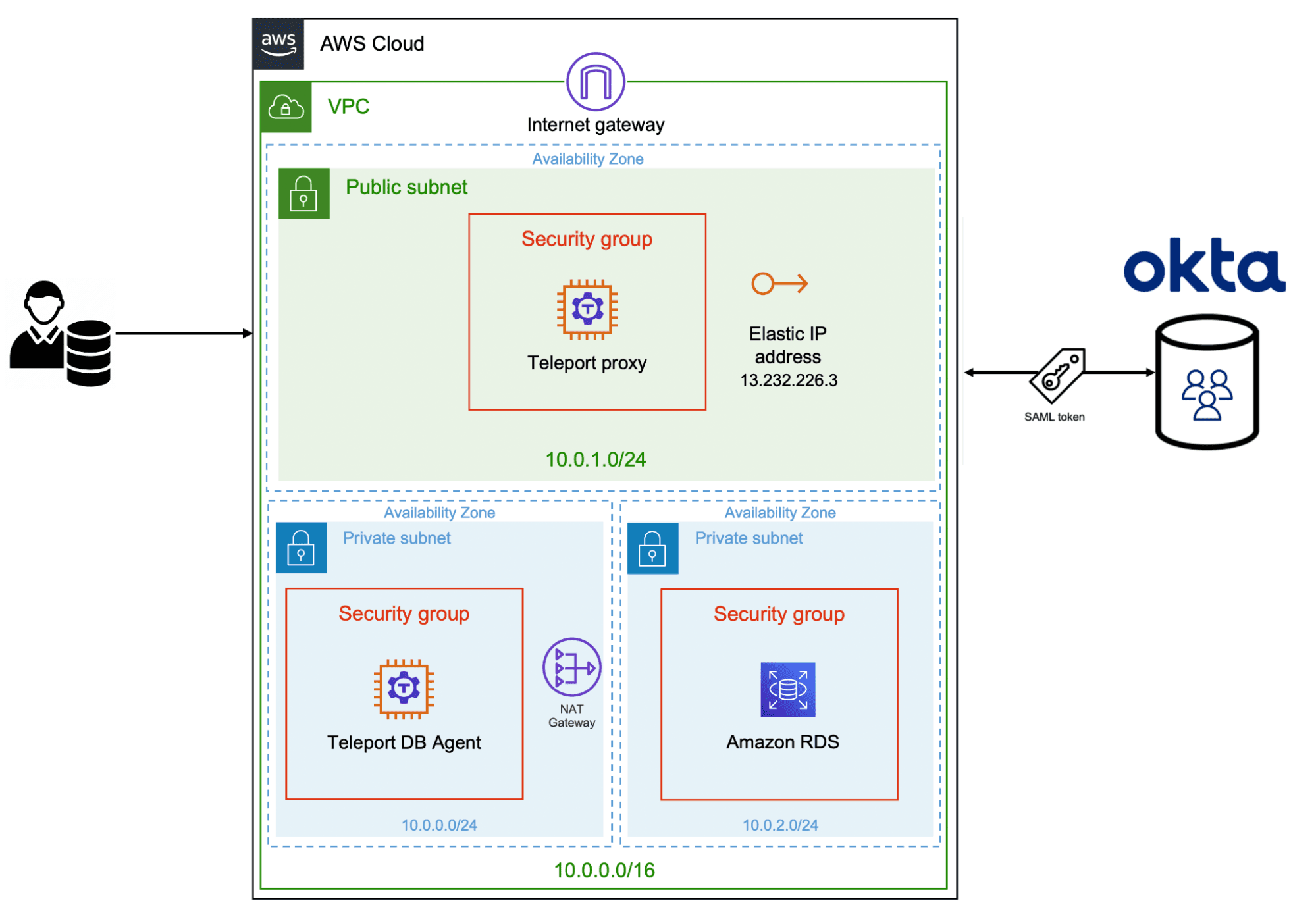1316x911 pixels.
Task: Select Security group title above Amazon RDS
Action: [779, 614]
